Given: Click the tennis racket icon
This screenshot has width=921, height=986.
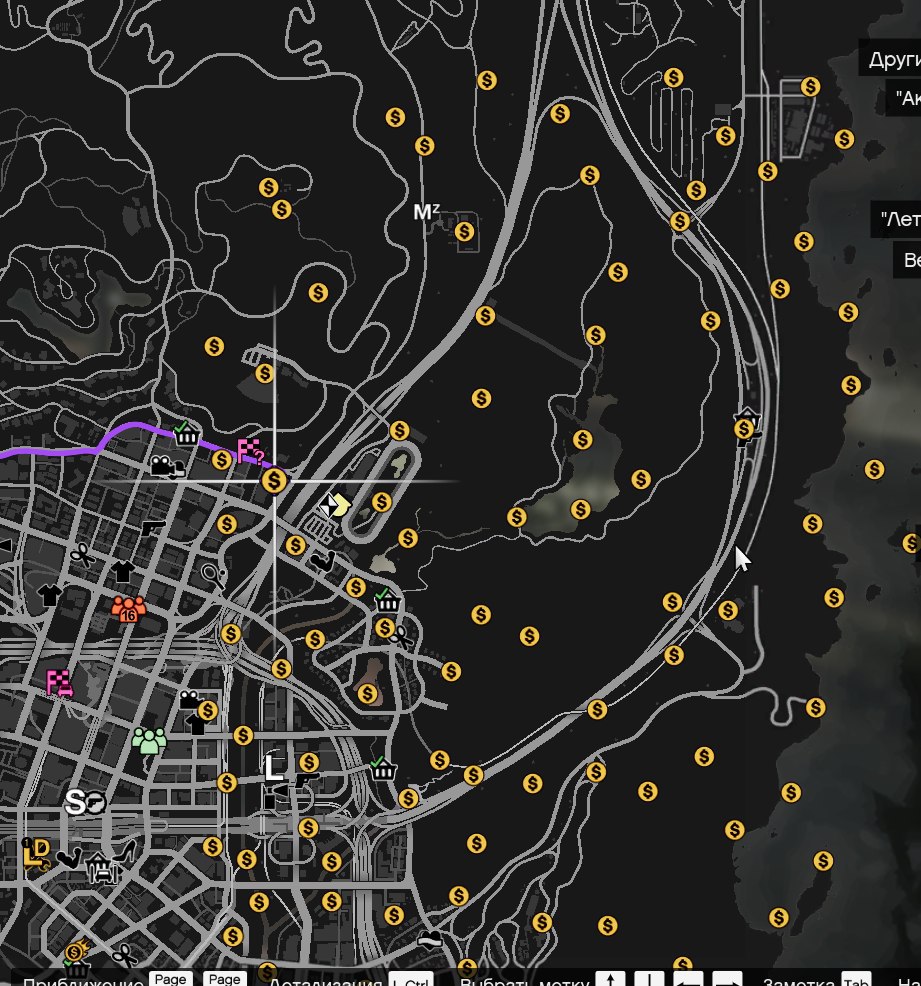Looking at the screenshot, I should pyautogui.click(x=214, y=575).
